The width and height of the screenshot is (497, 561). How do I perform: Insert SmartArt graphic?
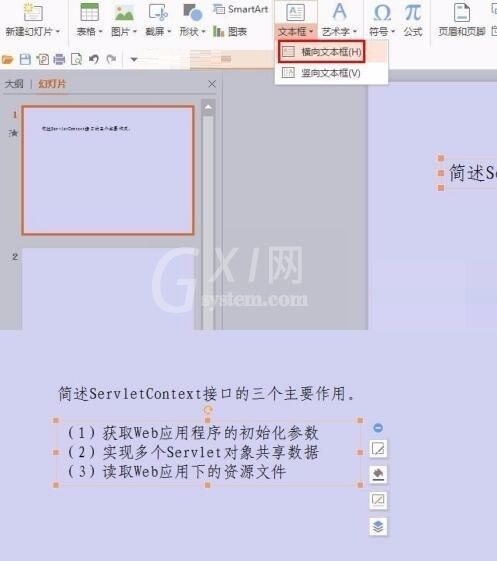pyautogui.click(x=240, y=9)
